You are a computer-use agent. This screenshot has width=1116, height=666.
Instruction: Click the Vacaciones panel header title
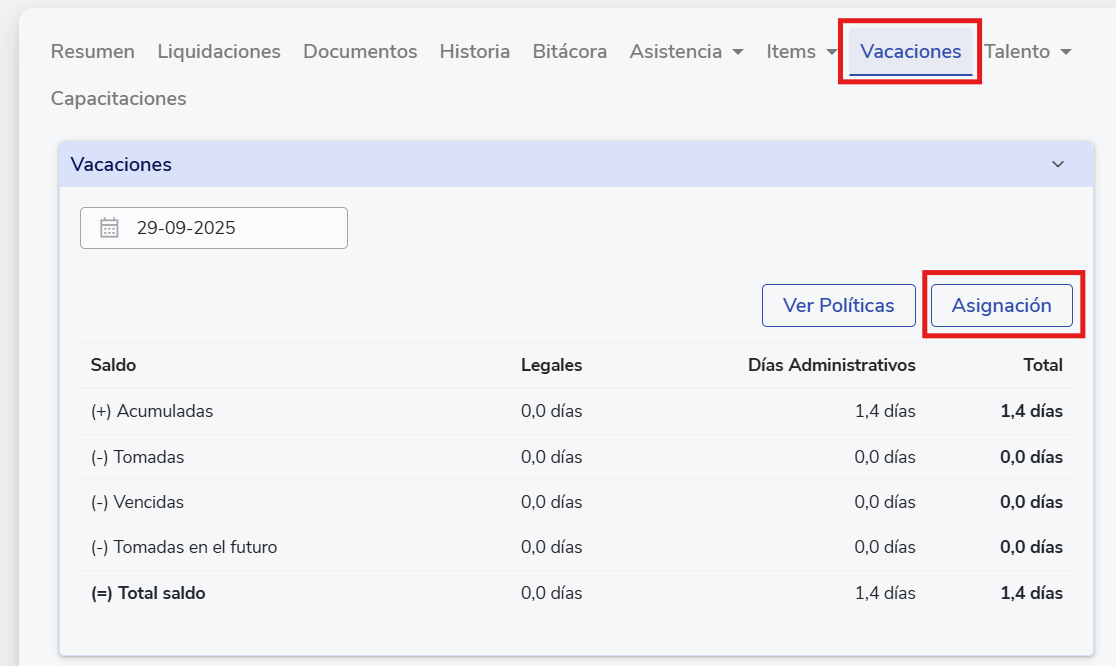pyautogui.click(x=121, y=165)
